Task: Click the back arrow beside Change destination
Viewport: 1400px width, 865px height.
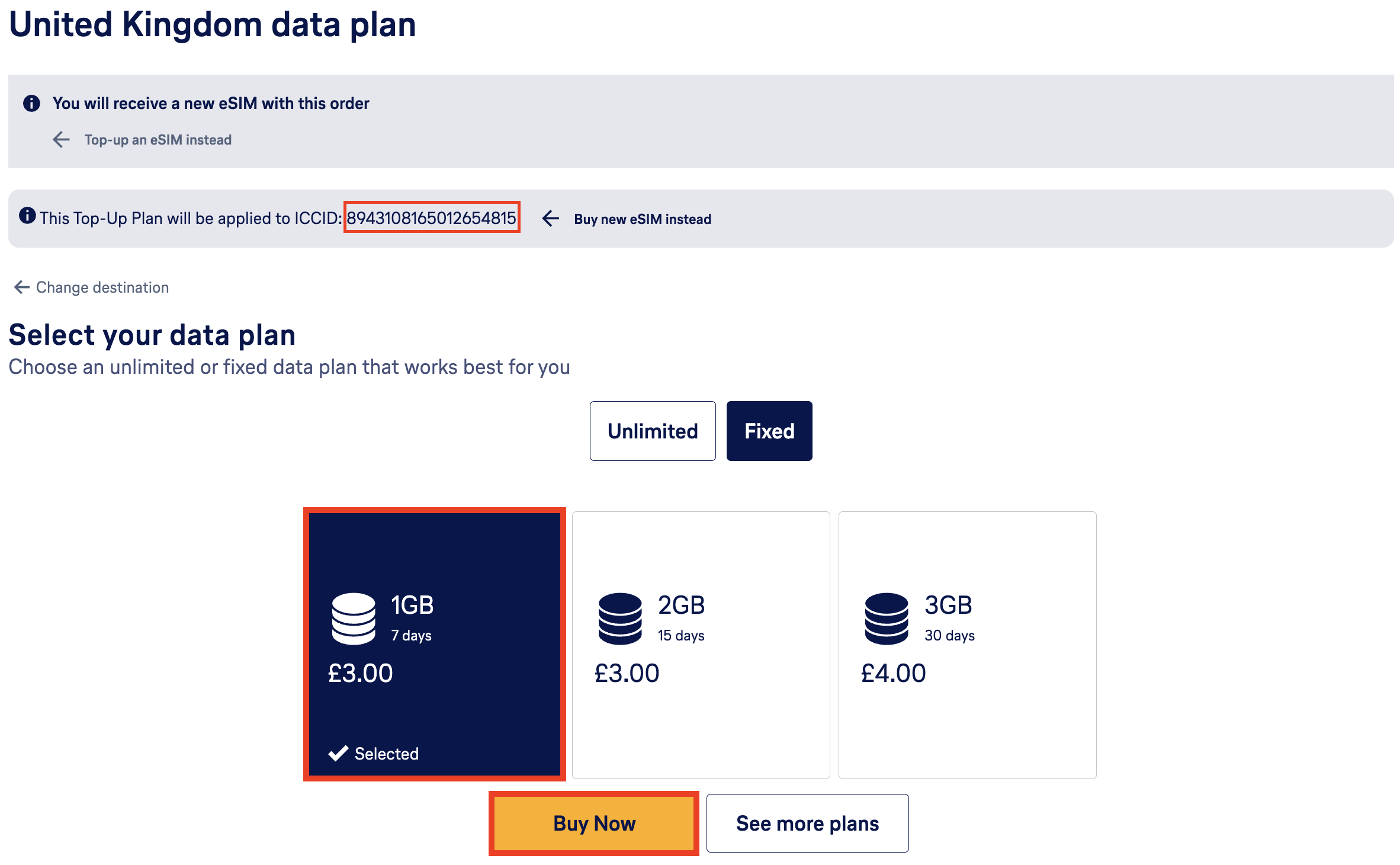Action: 22,287
